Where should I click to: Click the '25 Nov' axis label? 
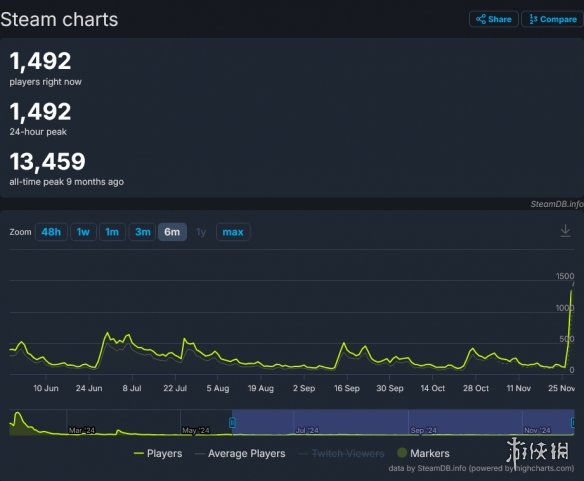(x=561, y=388)
